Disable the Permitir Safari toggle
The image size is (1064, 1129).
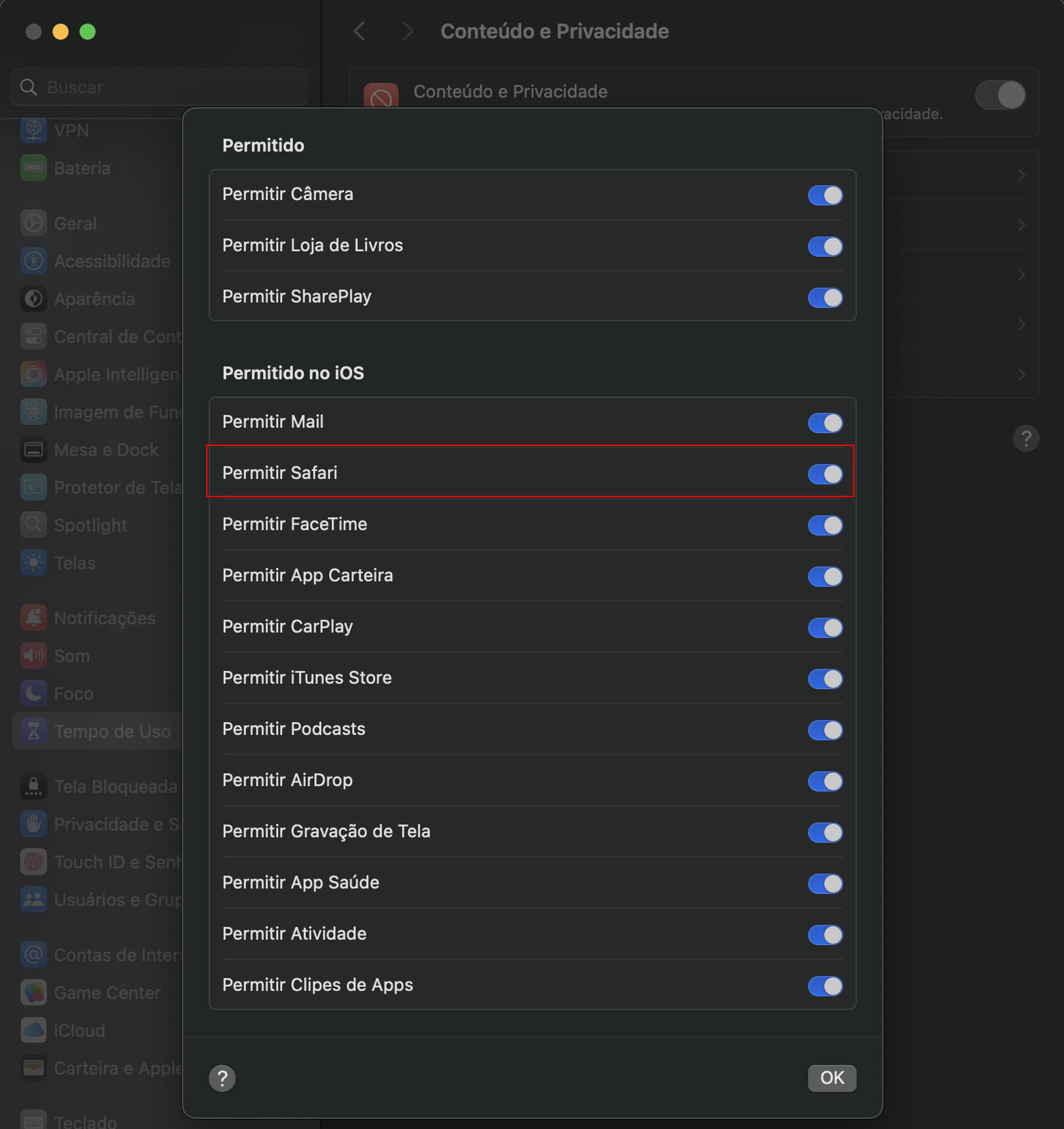coord(825,474)
